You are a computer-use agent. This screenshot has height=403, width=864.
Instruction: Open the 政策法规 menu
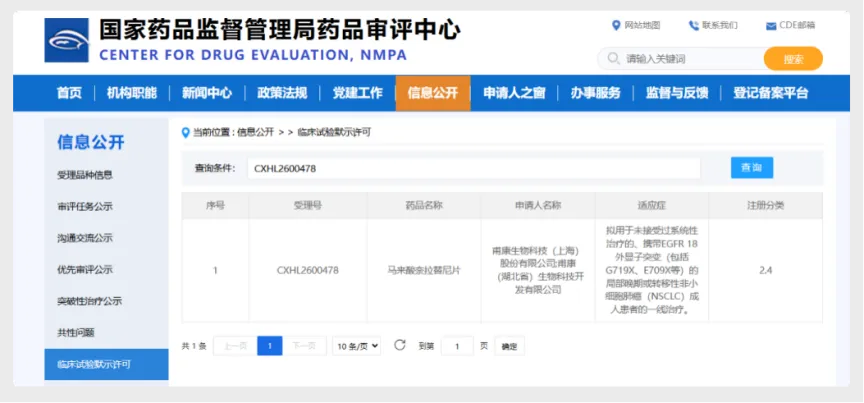282,93
